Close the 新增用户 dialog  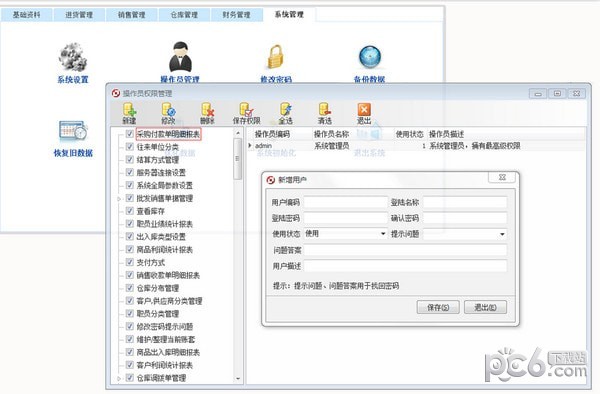tap(502, 177)
